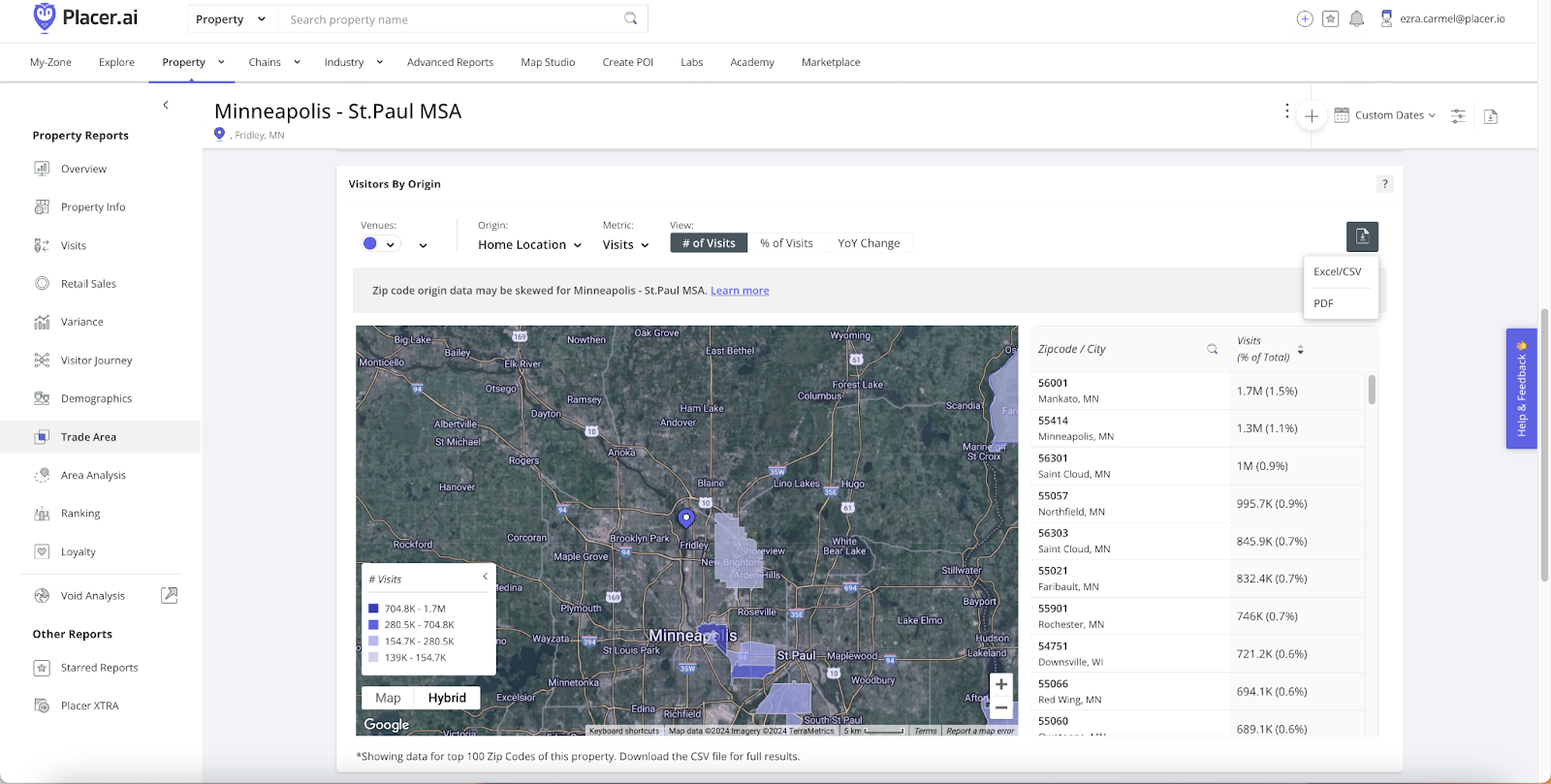Collapse the # Visits map legend
The height and width of the screenshot is (784, 1551).
pyautogui.click(x=486, y=577)
